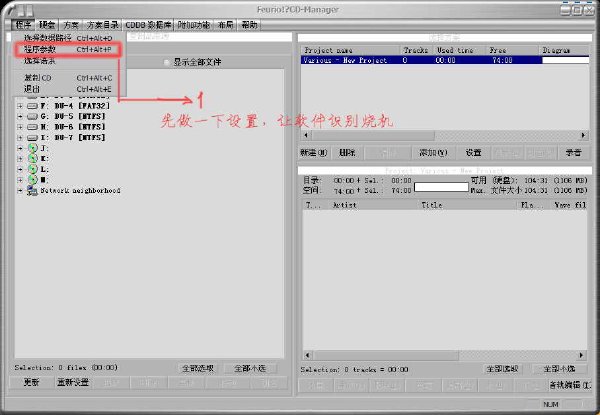Open the 方案 menu

pos(71,25)
